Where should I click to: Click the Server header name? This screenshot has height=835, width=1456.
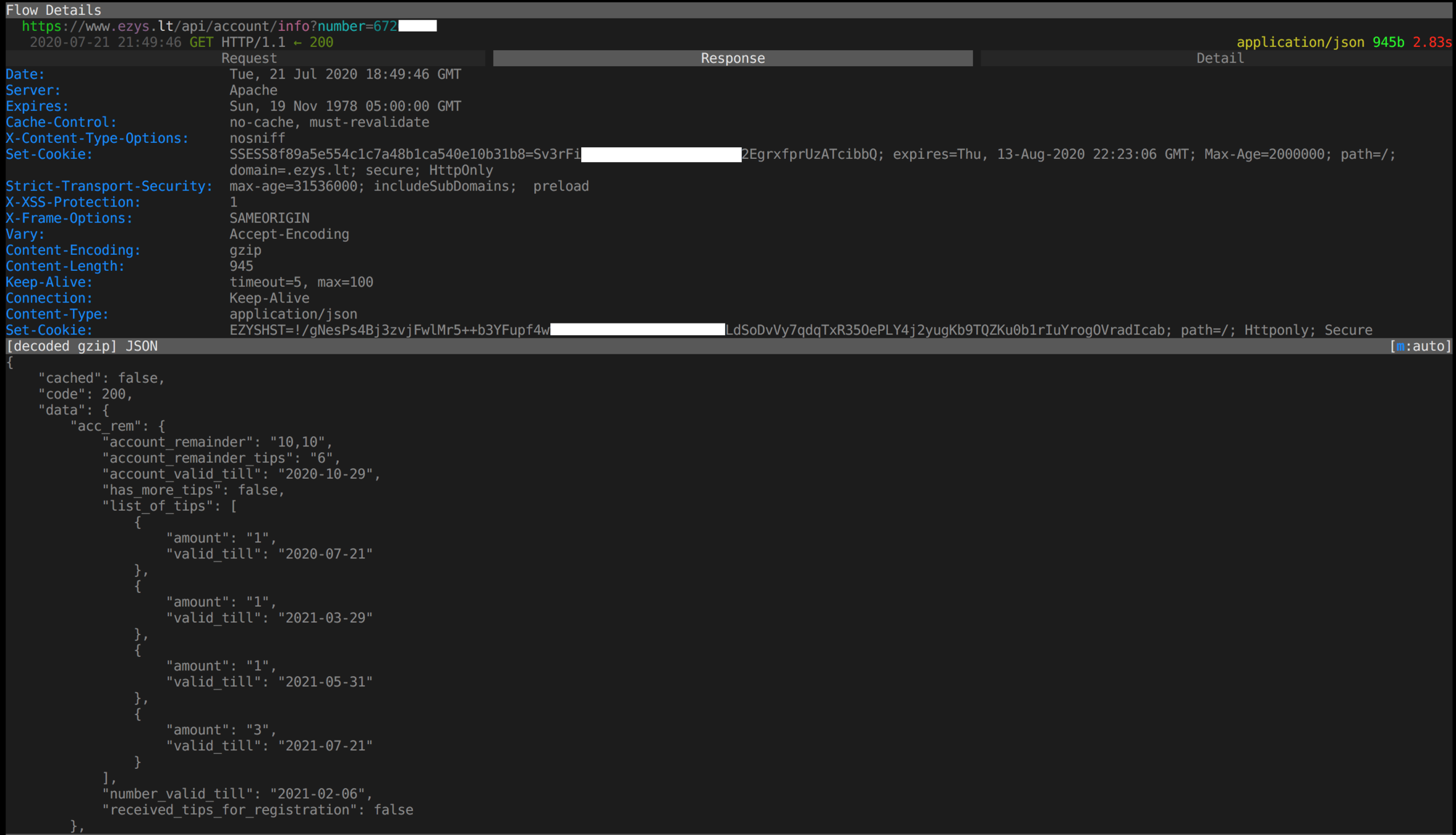tap(33, 90)
